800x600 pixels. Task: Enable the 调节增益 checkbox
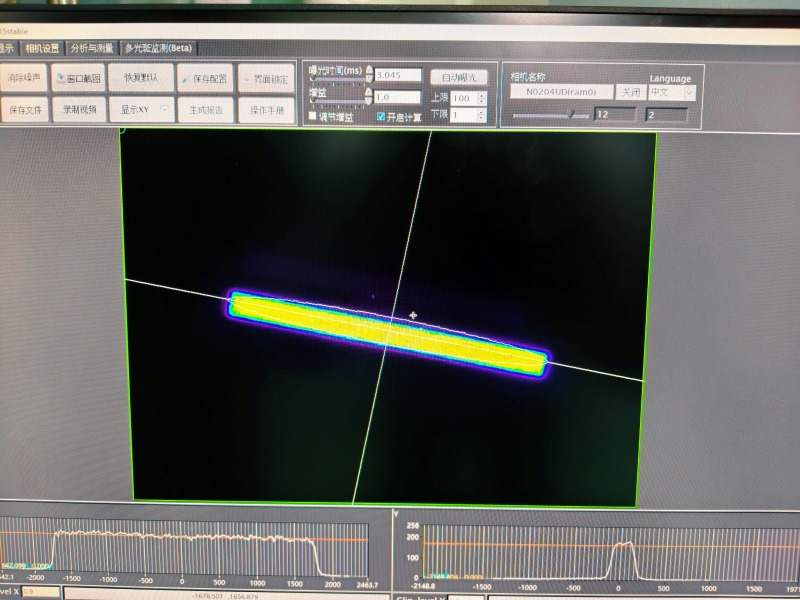coord(313,117)
